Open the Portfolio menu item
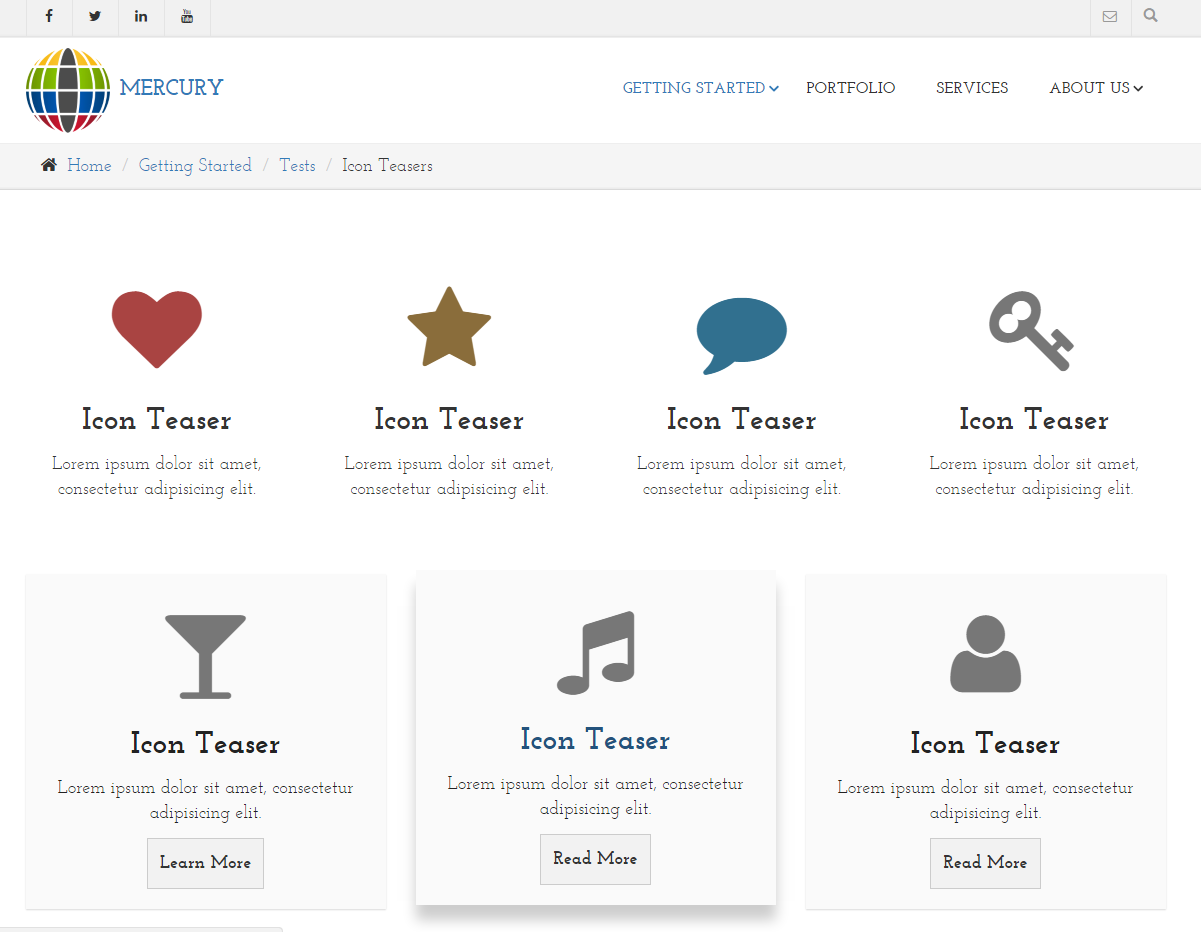 coord(850,88)
